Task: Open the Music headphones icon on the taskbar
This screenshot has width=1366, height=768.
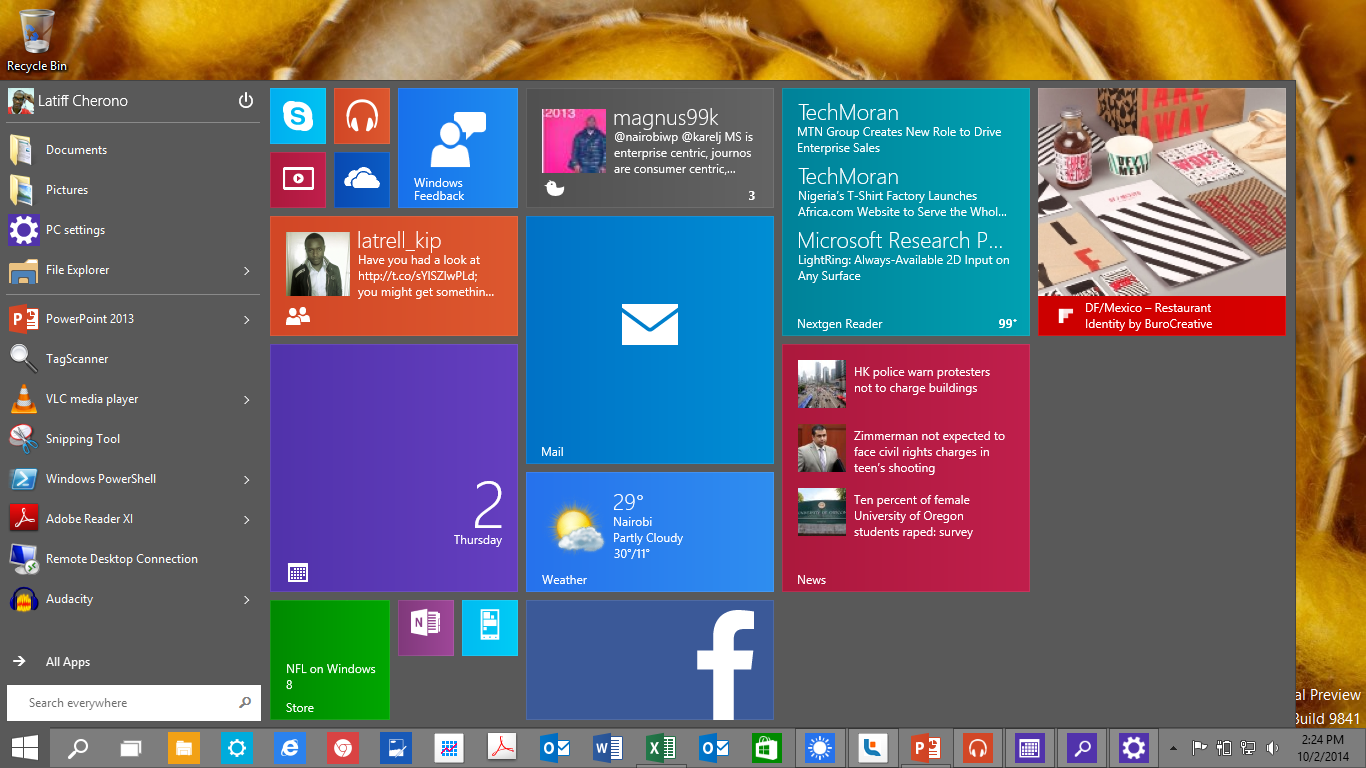Action: tap(978, 747)
